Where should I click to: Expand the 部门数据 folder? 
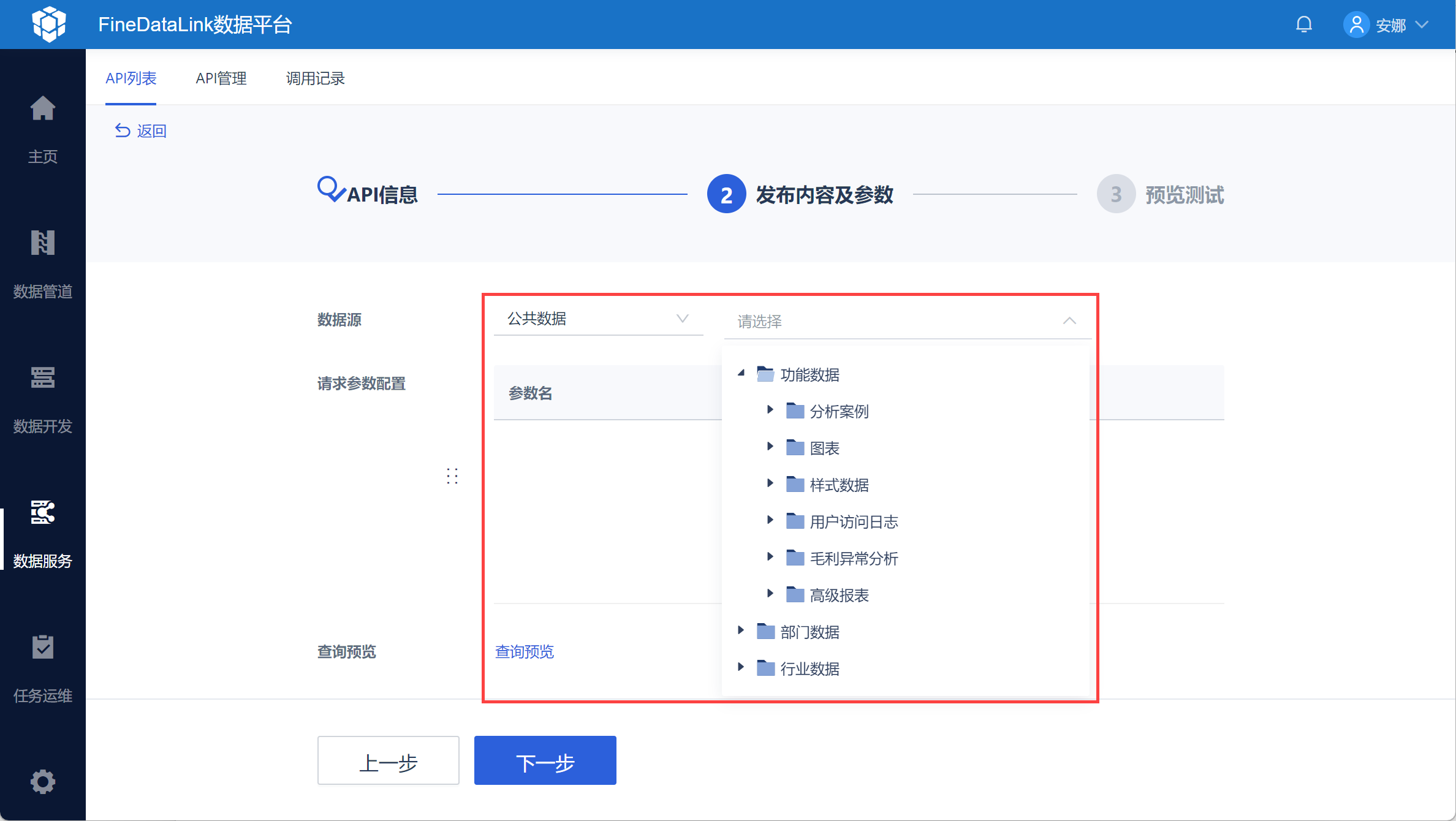[741, 630]
